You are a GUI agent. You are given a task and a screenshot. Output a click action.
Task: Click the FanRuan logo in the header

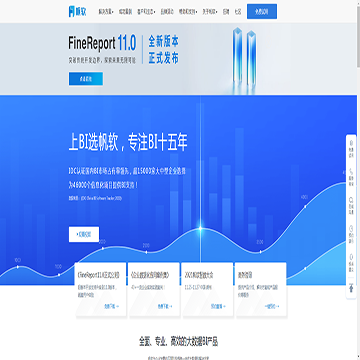[x=77, y=11]
